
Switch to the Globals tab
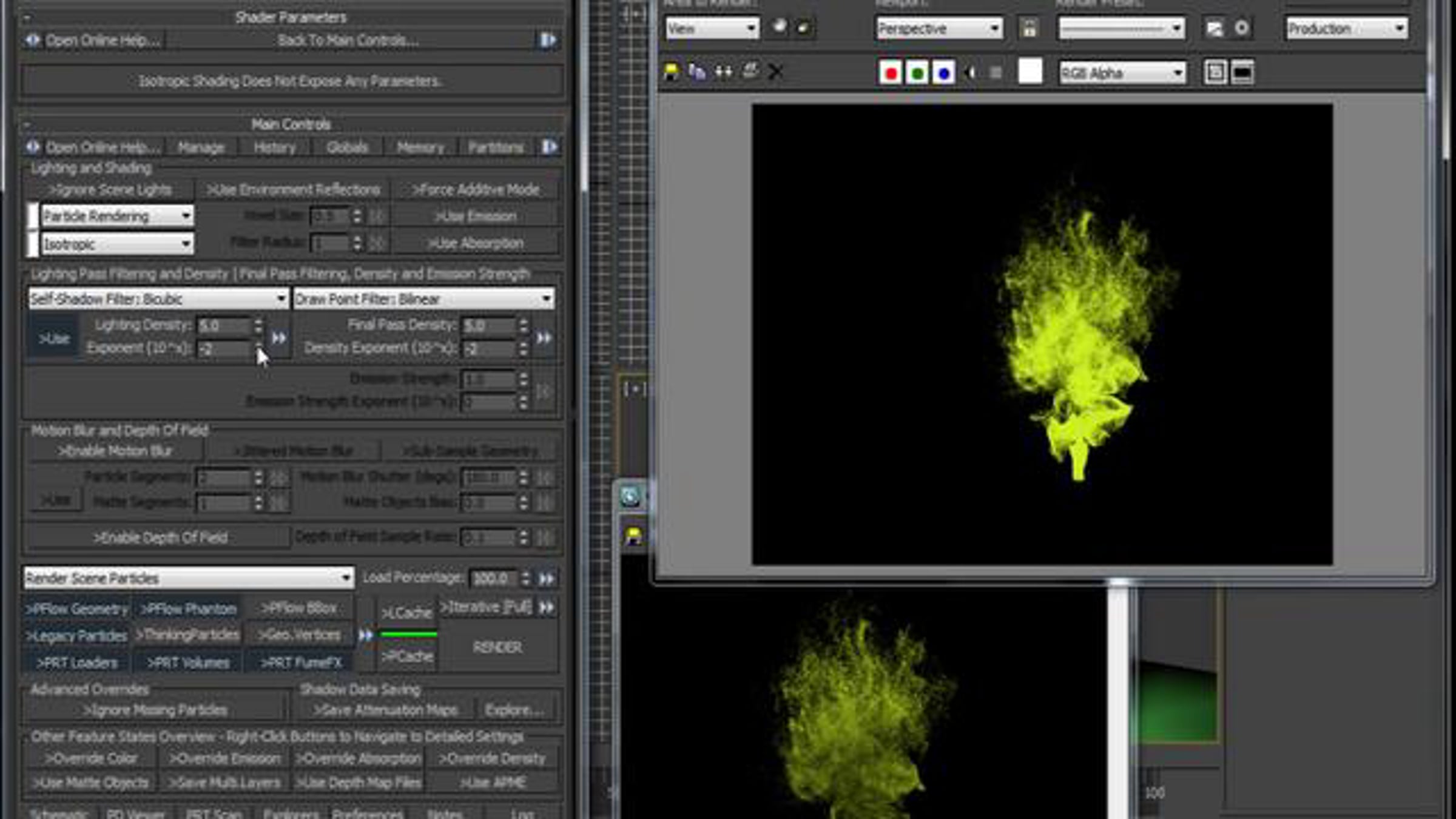[347, 147]
